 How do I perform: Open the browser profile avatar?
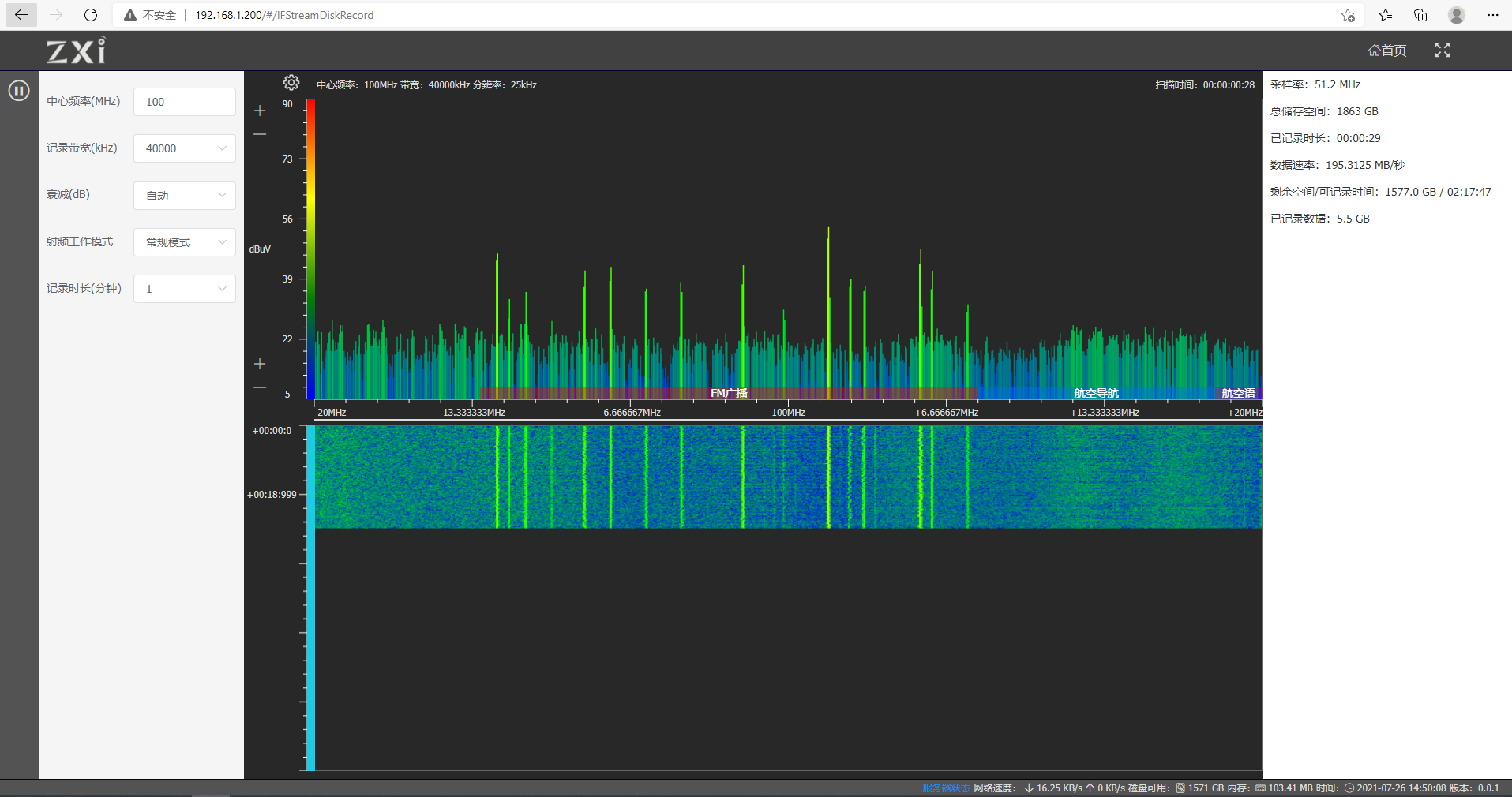[1457, 15]
